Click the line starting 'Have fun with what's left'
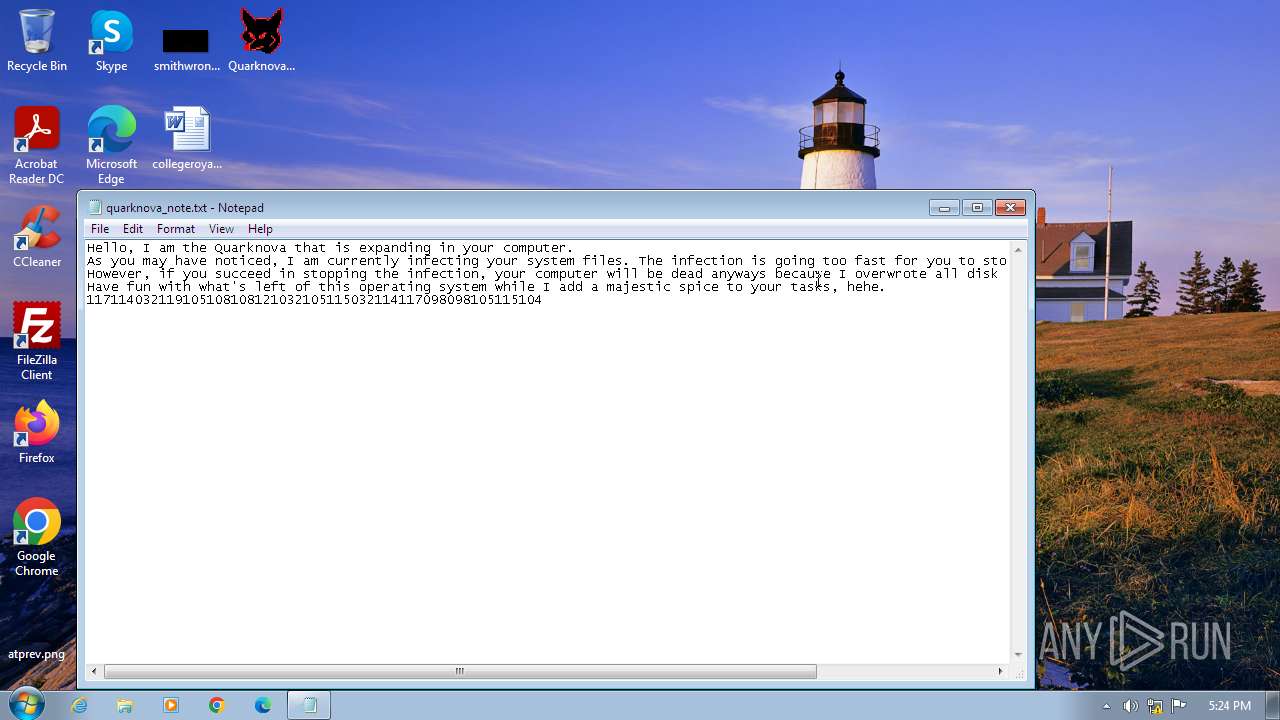 tap(486, 287)
